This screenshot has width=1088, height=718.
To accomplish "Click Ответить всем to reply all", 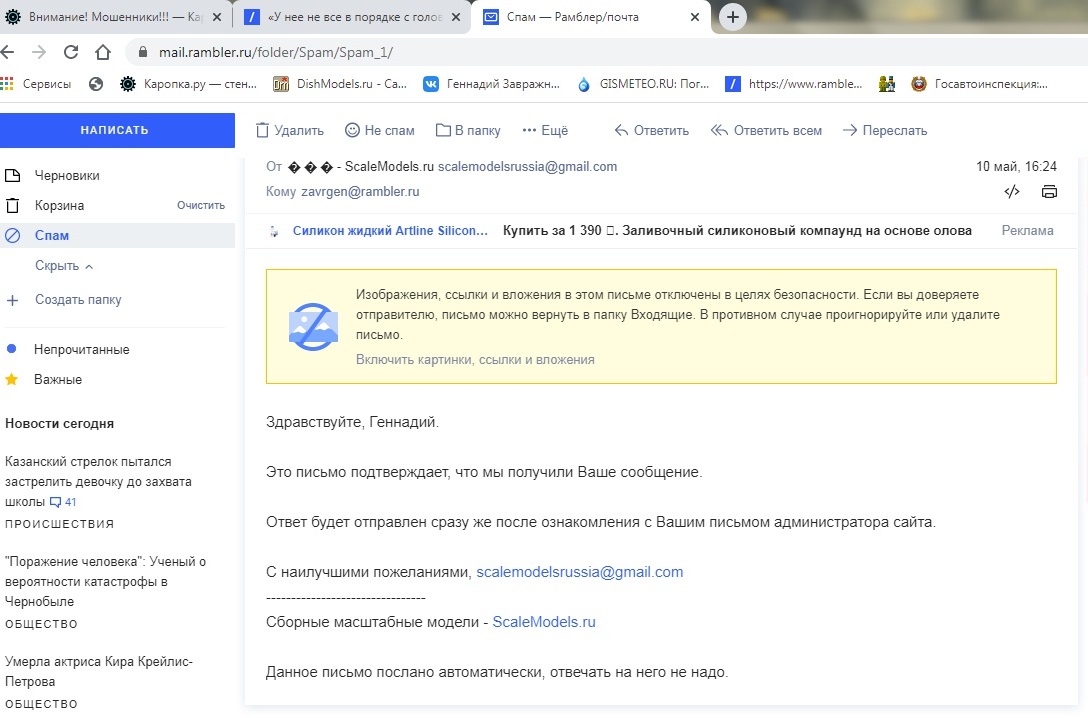I will coord(766,130).
